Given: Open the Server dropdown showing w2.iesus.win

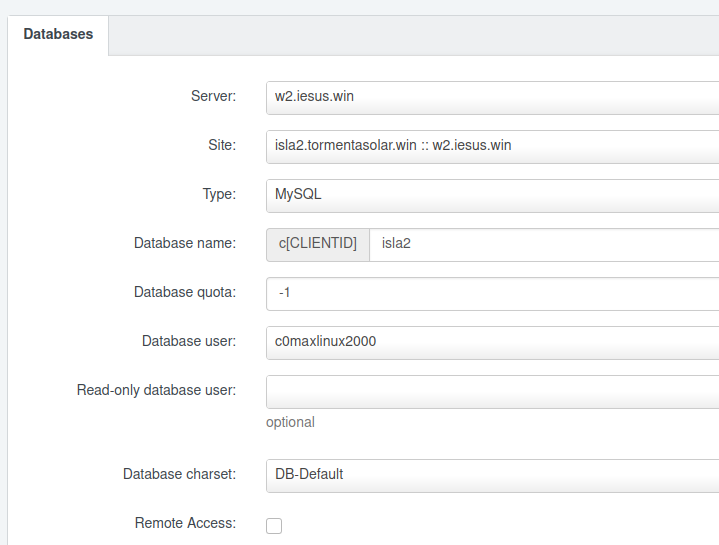Looking at the screenshot, I should [x=492, y=98].
